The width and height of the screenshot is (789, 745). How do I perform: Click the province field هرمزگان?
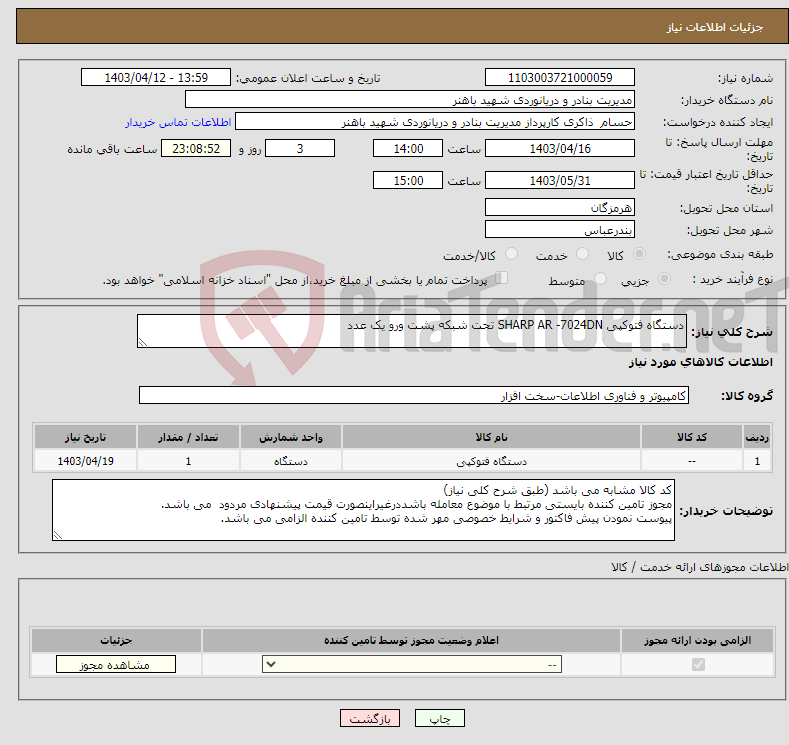[560, 207]
